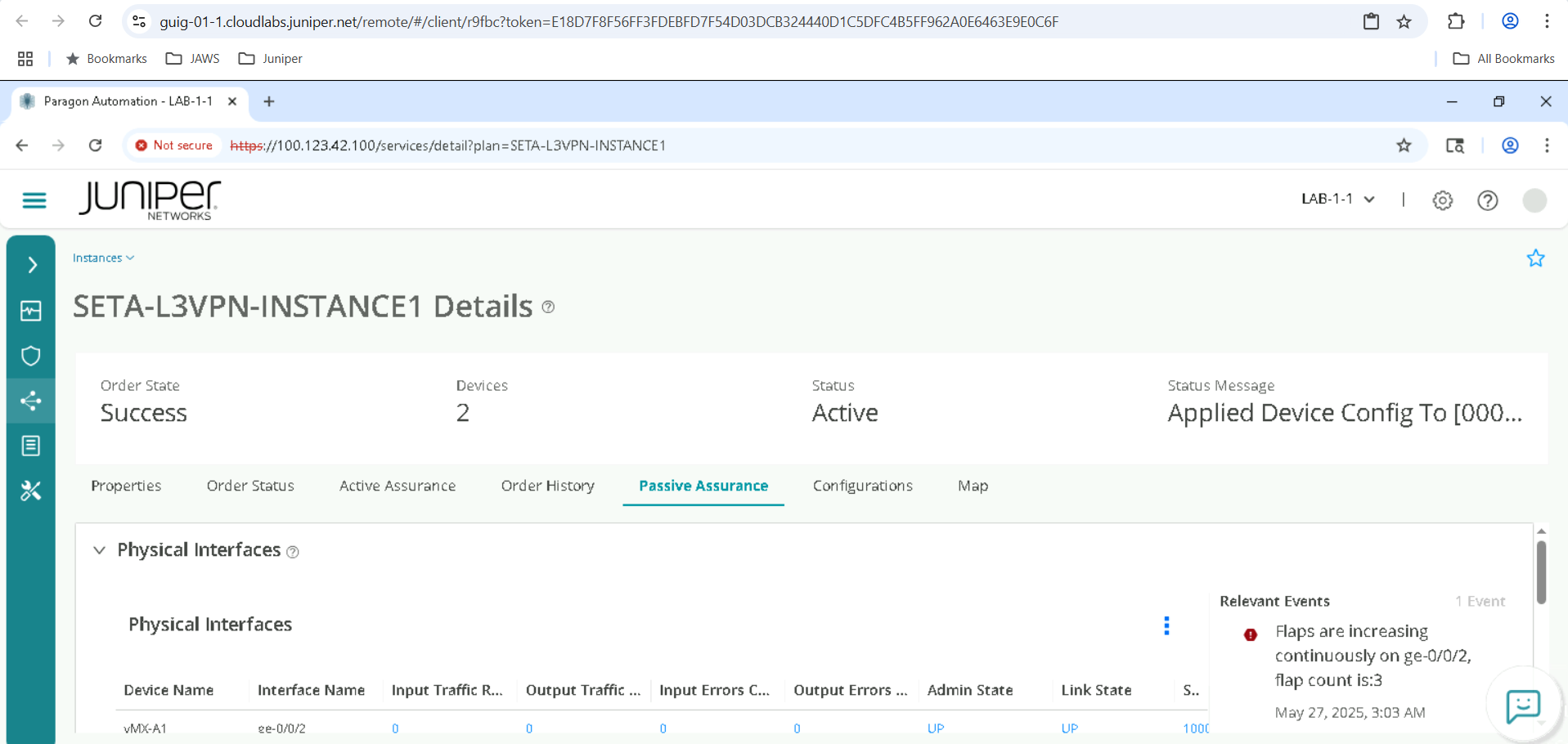
Task: Open the Physical Interfaces three-dot menu
Action: (x=1166, y=625)
